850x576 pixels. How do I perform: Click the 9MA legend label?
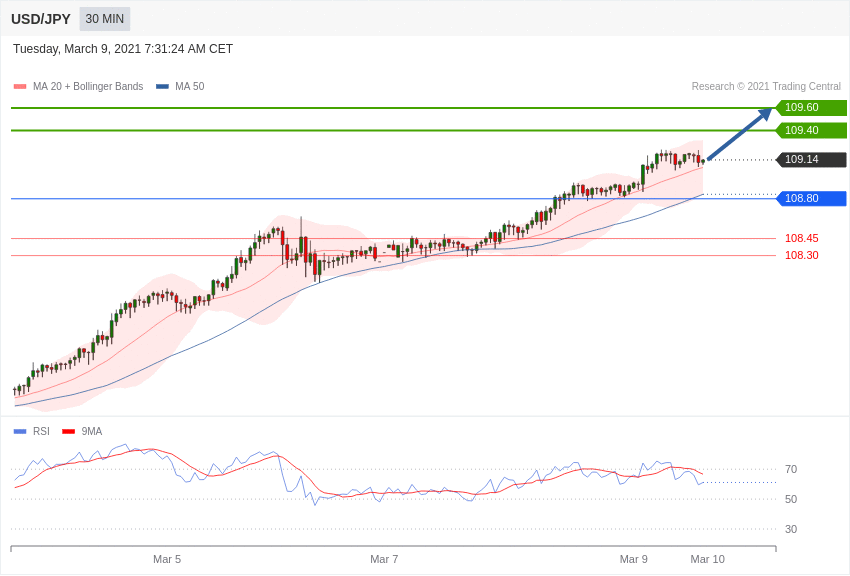tap(92, 431)
